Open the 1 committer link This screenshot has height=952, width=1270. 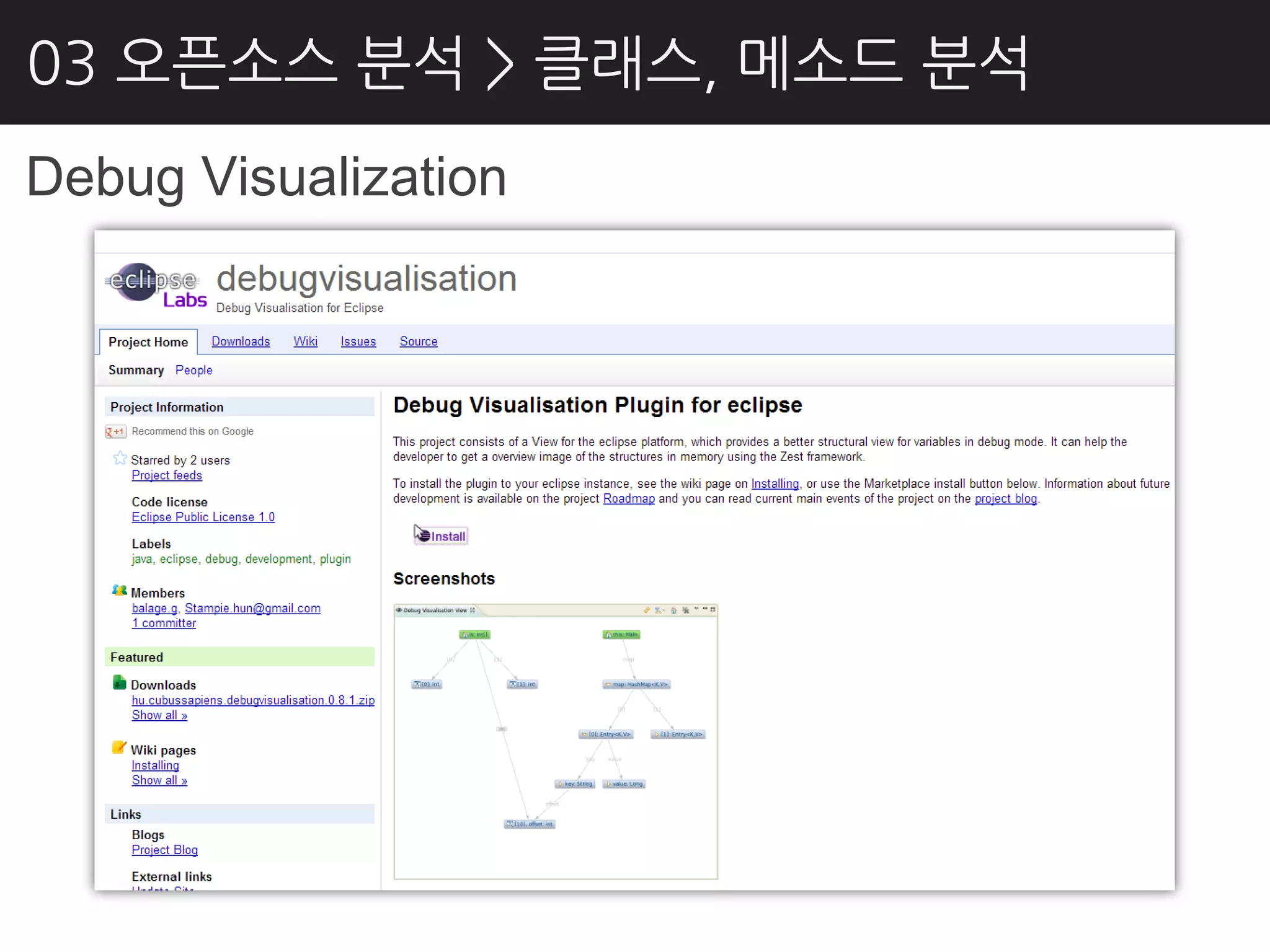[164, 623]
